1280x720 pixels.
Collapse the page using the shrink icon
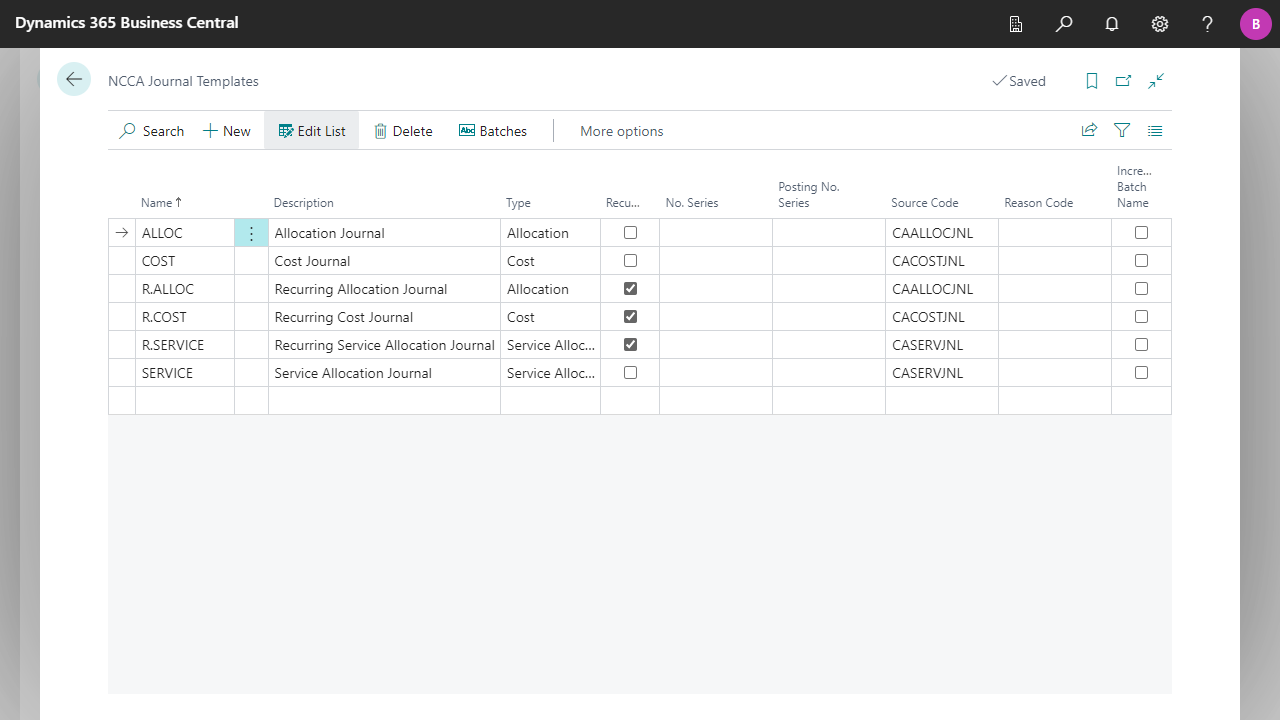point(1156,81)
